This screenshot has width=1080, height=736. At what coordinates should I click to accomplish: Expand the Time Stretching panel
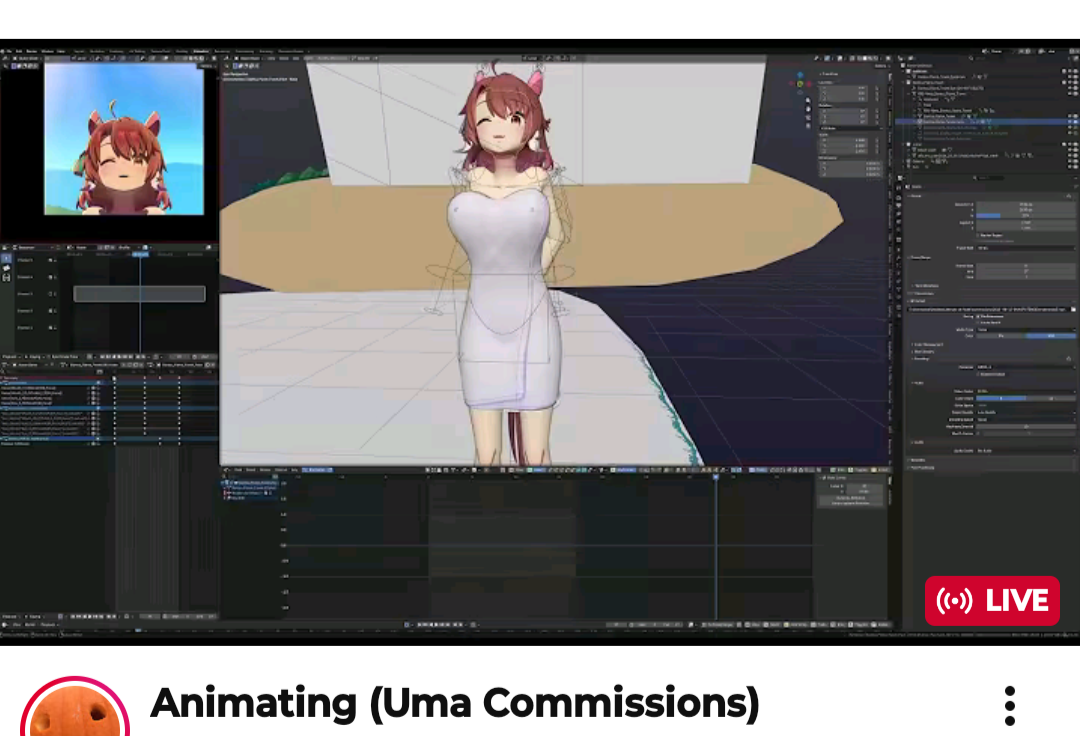click(x=925, y=285)
